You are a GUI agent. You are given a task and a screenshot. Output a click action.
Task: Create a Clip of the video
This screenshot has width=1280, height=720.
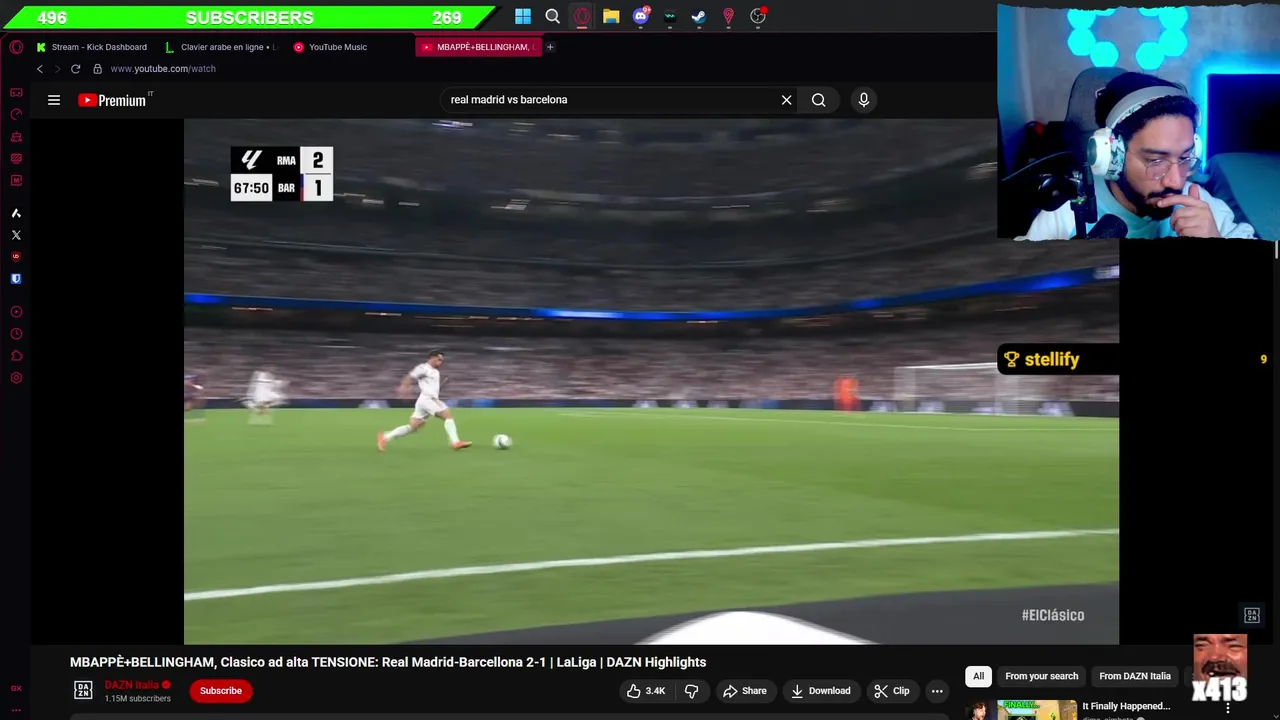click(891, 691)
